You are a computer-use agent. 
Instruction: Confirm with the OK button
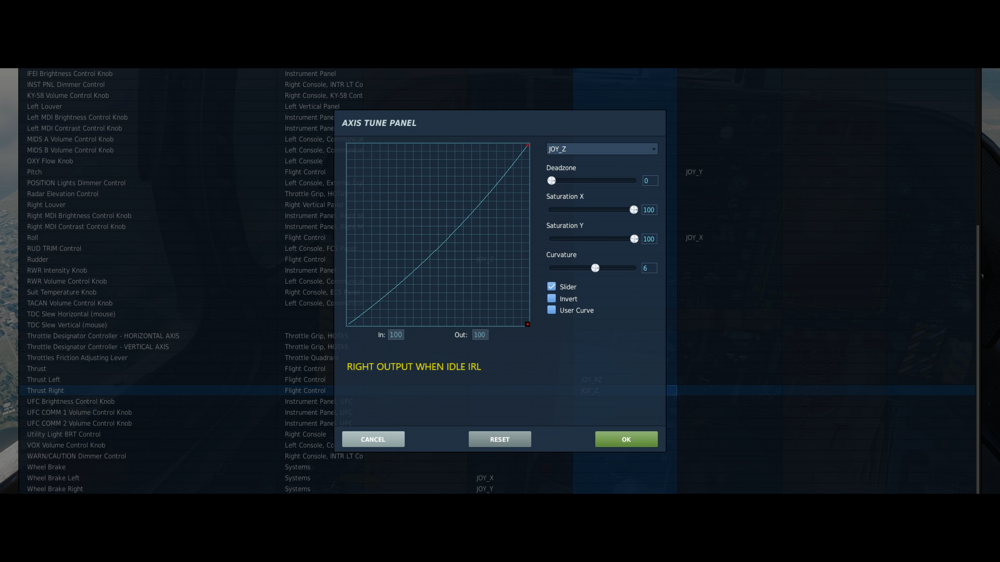(626, 439)
